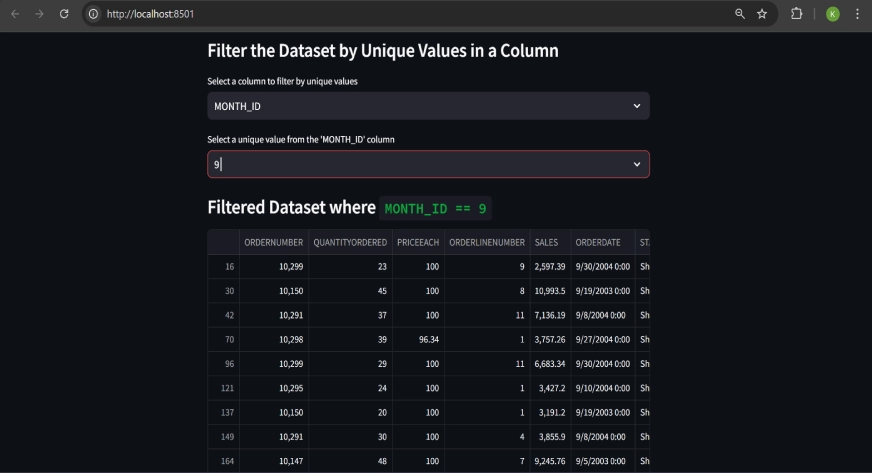872x473 pixels.
Task: Open the green K profile avatar
Action: click(x=833, y=14)
